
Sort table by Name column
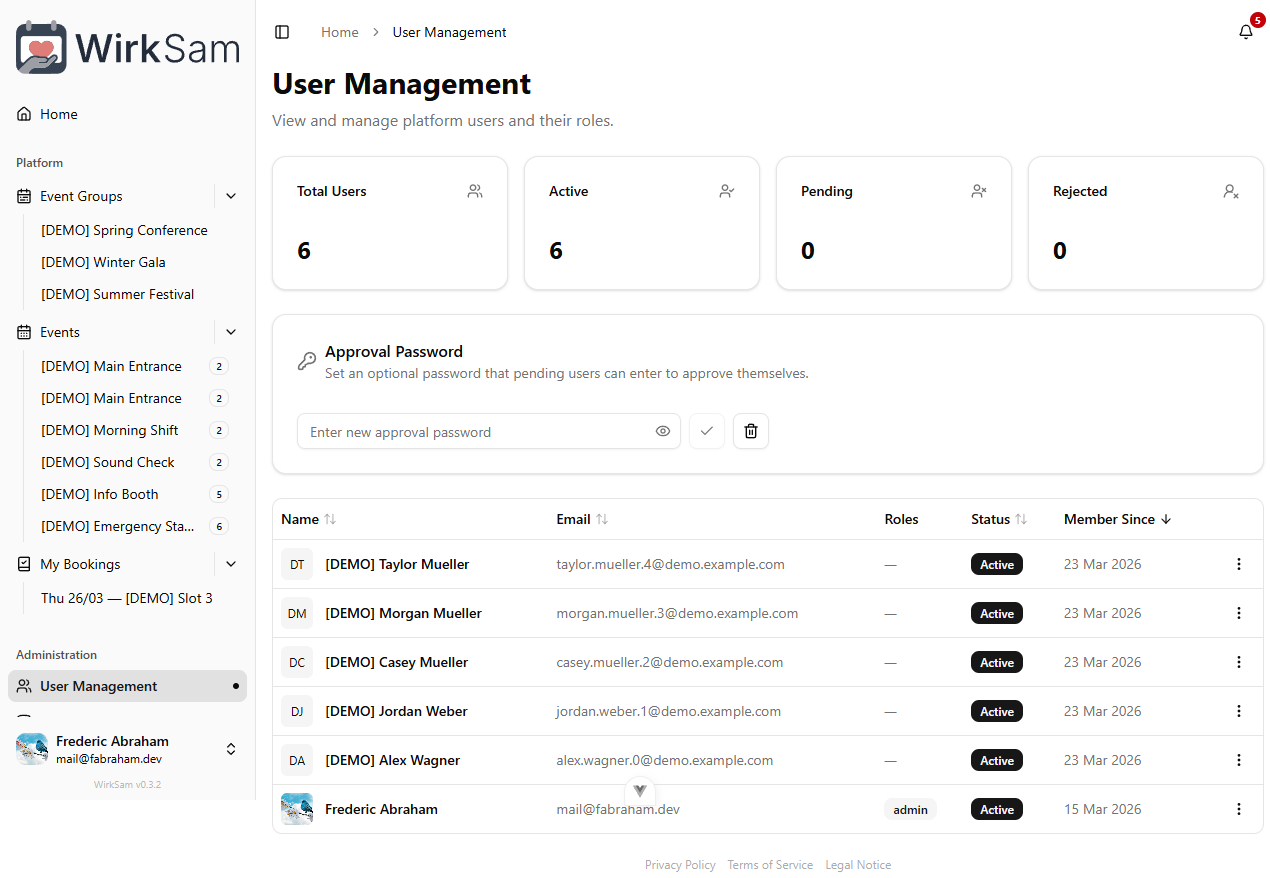[309, 519]
